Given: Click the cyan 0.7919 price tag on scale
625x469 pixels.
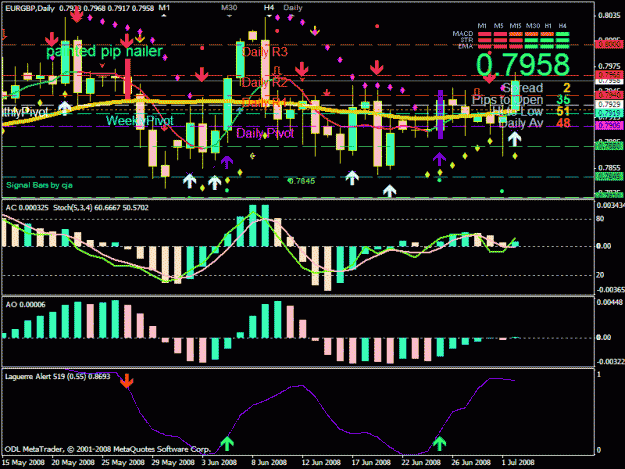Looking at the screenshot, I should coord(609,114).
